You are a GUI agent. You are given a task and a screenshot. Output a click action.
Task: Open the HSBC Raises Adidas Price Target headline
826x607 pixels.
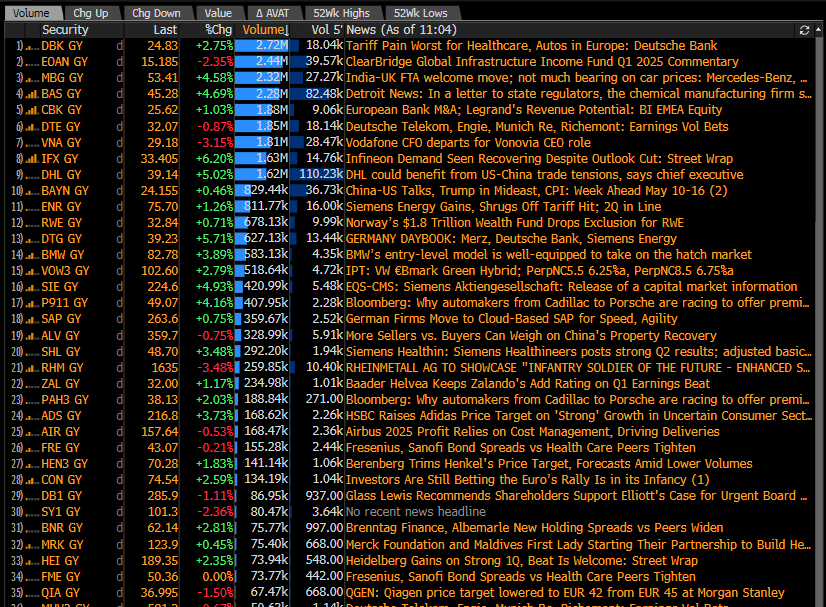[579, 416]
